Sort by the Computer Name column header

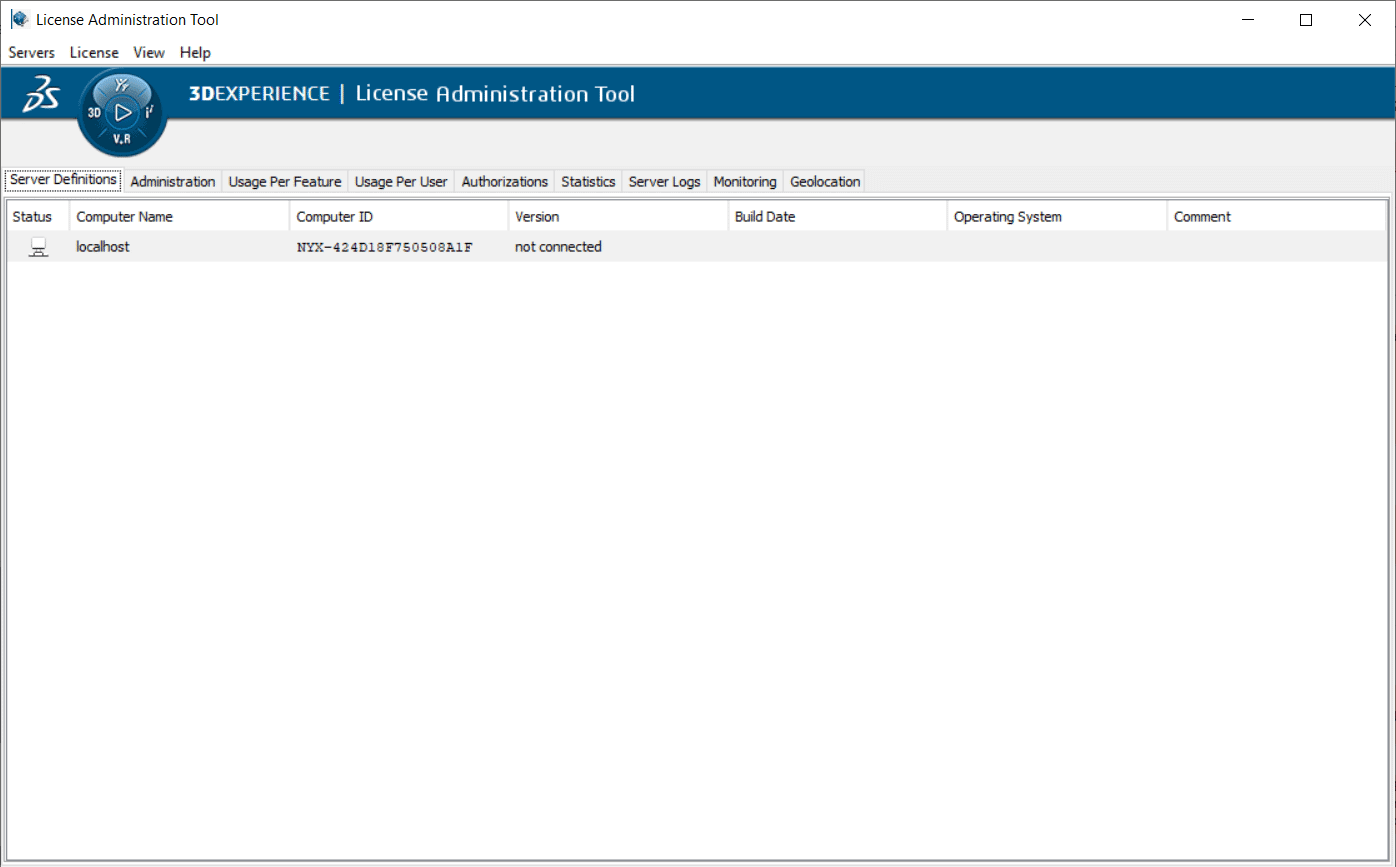point(180,216)
